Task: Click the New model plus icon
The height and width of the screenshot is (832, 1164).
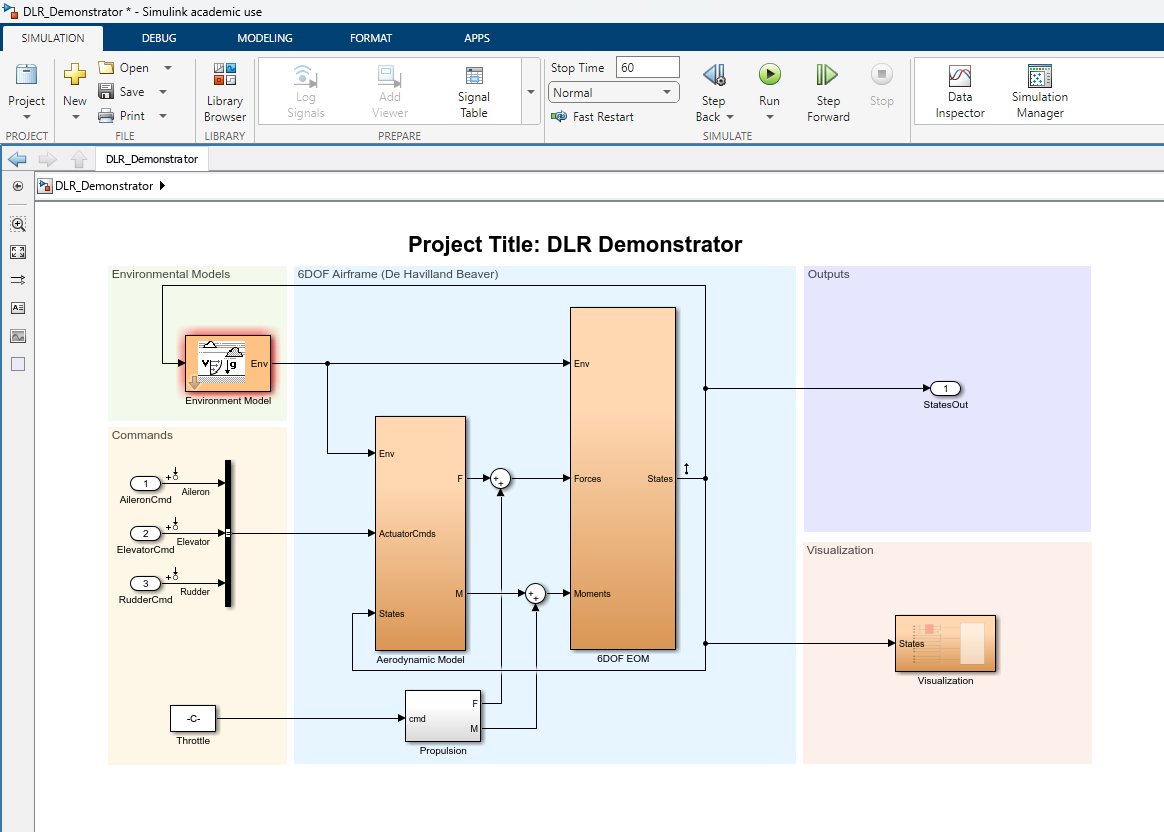Action: [74, 74]
